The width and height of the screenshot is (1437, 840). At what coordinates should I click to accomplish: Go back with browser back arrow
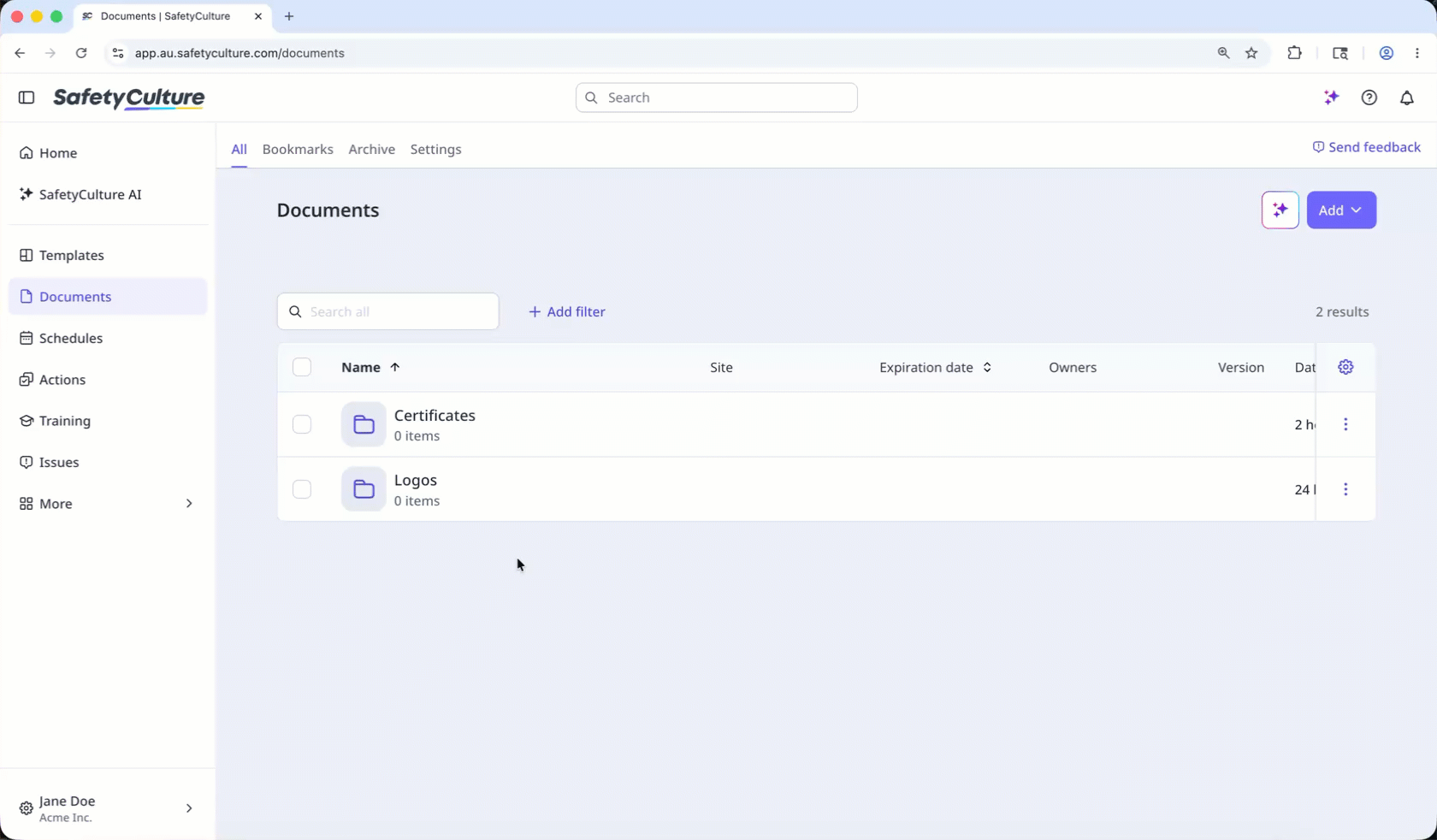[20, 53]
